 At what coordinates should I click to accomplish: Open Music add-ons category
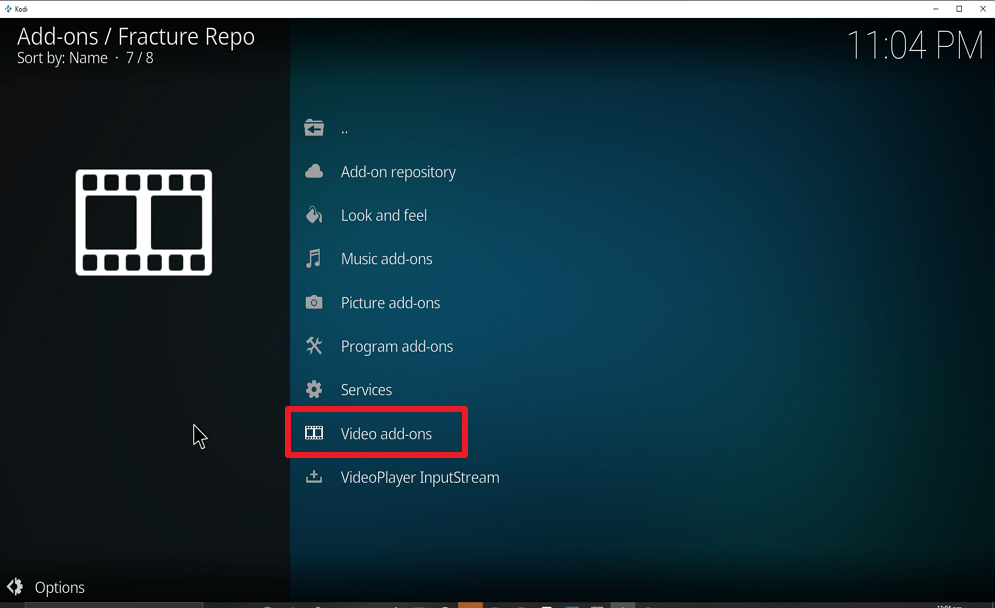click(386, 259)
